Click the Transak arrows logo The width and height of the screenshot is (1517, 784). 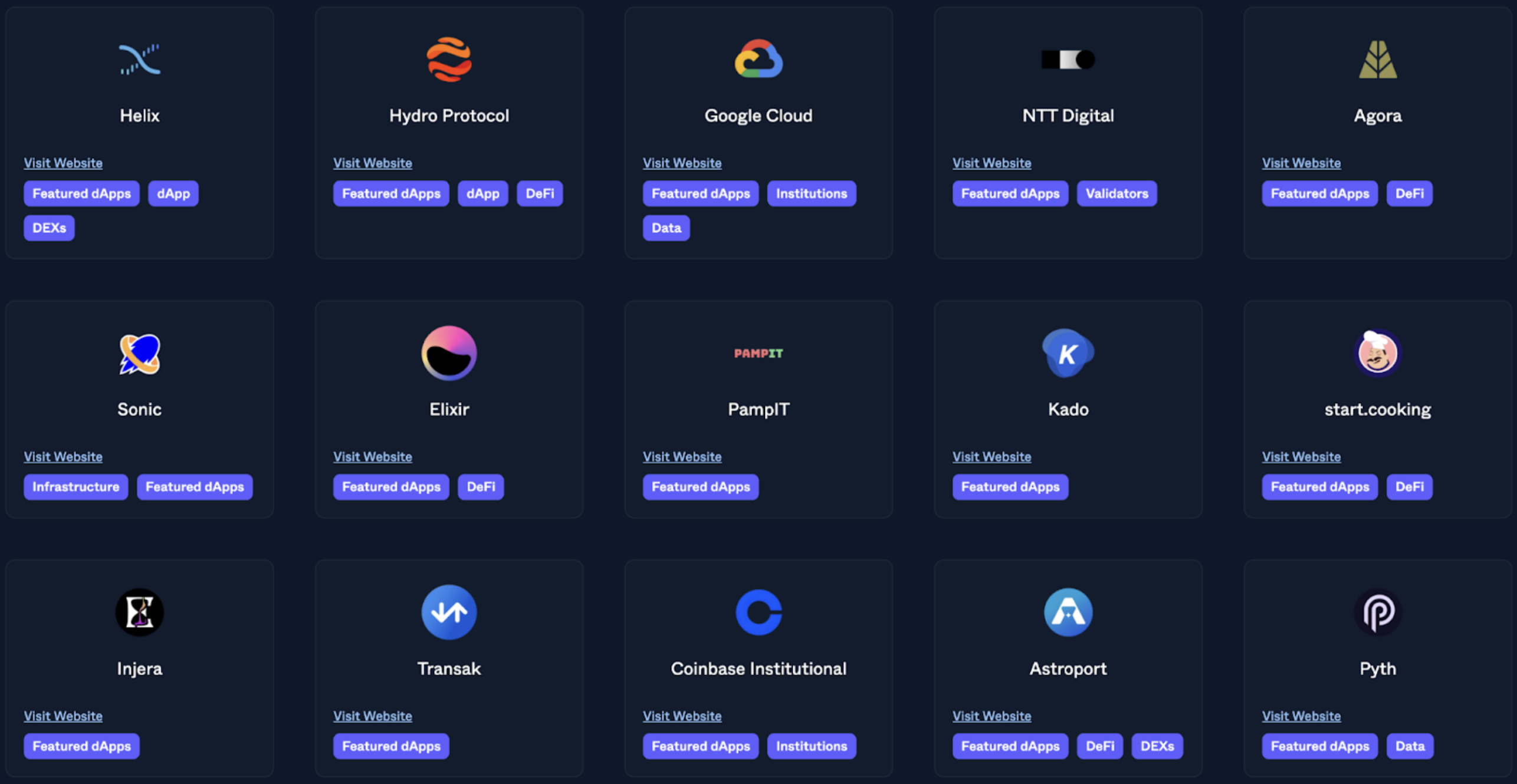point(449,612)
